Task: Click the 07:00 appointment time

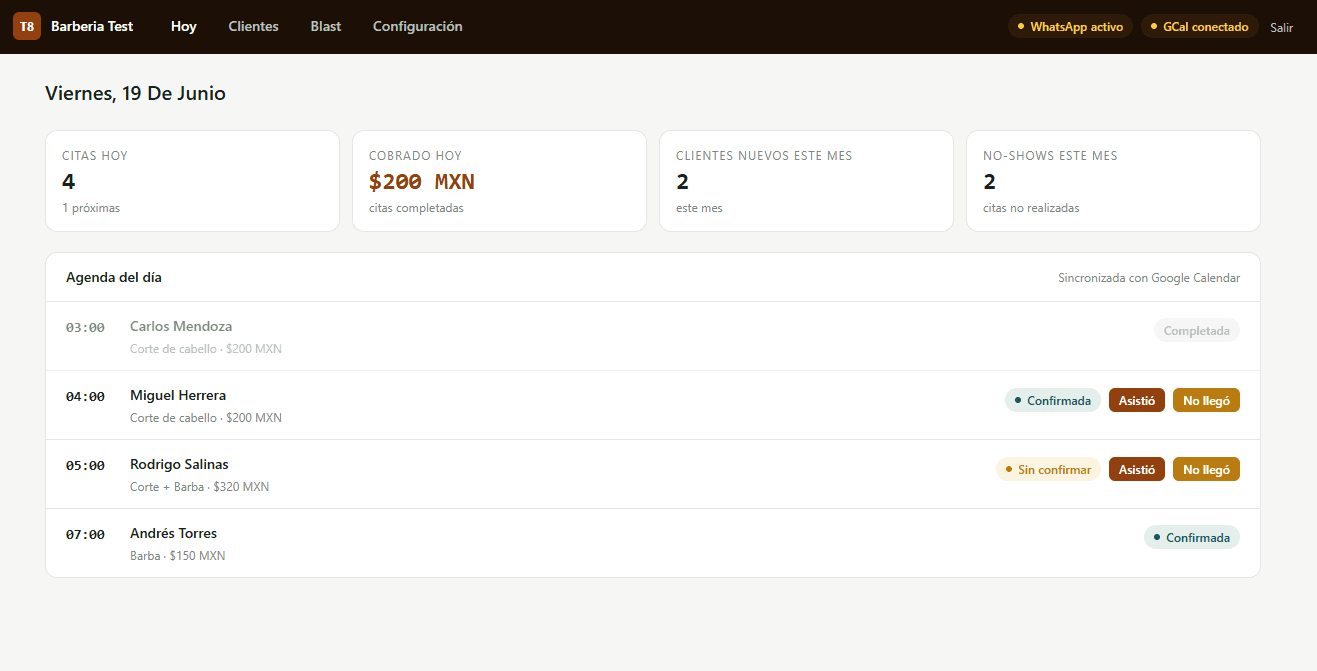Action: [x=85, y=534]
